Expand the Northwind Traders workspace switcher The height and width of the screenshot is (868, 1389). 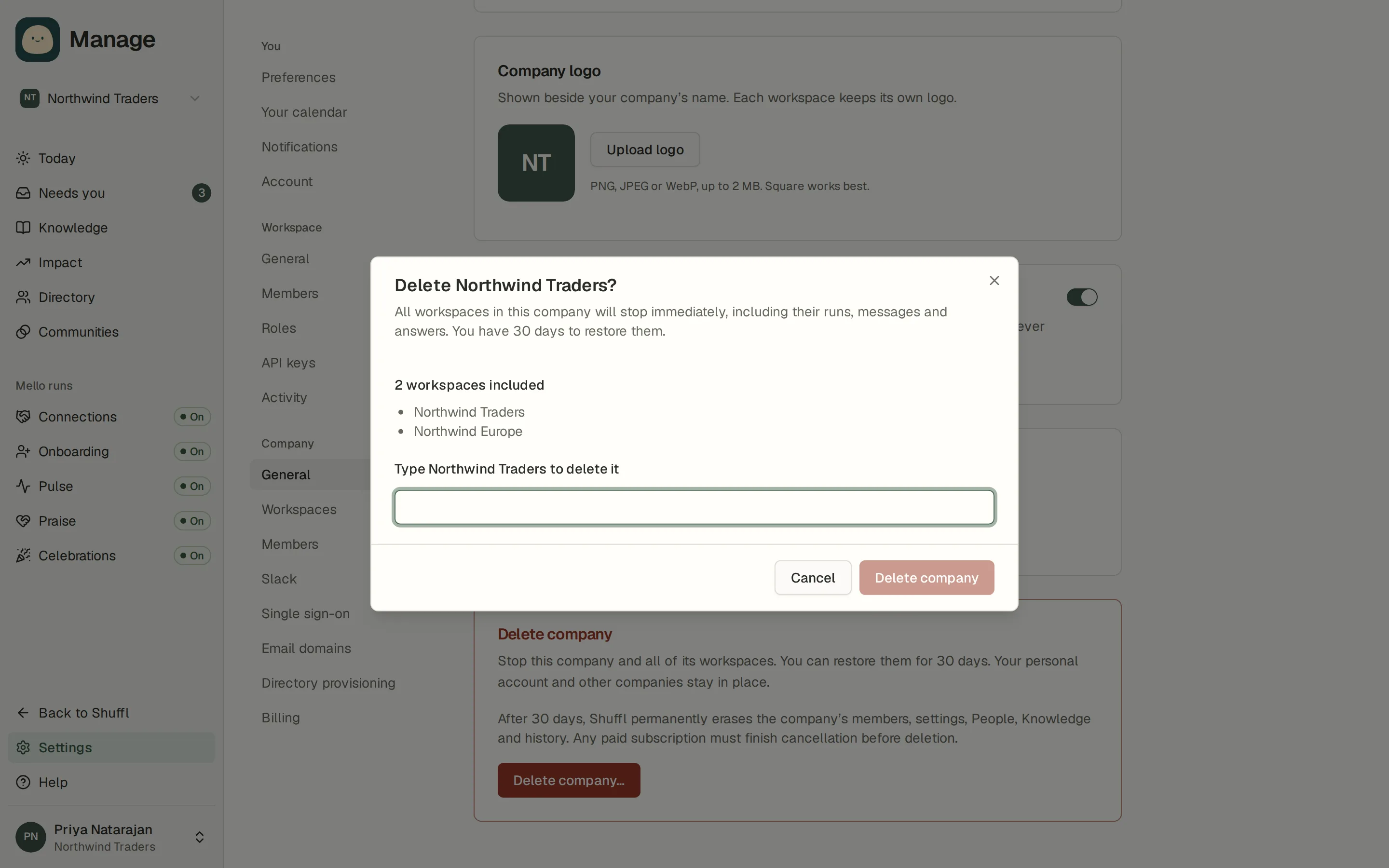tap(111, 98)
